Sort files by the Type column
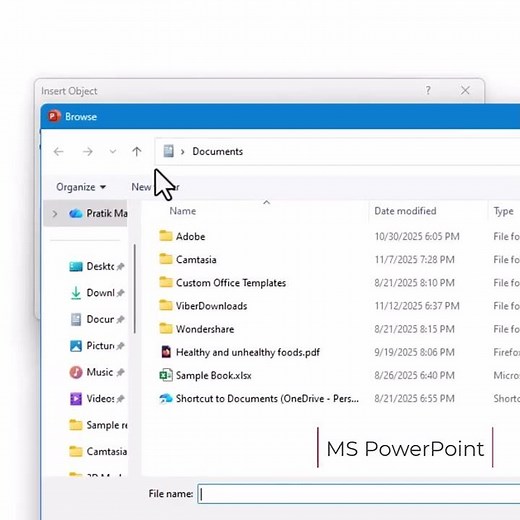 (x=503, y=211)
